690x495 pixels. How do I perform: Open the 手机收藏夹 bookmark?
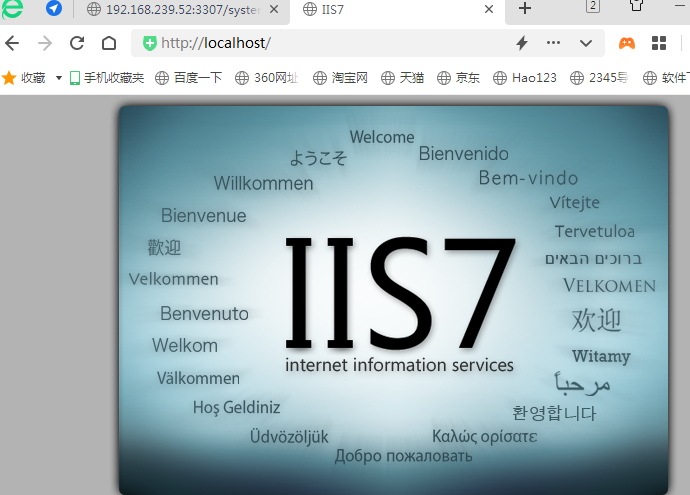point(107,78)
